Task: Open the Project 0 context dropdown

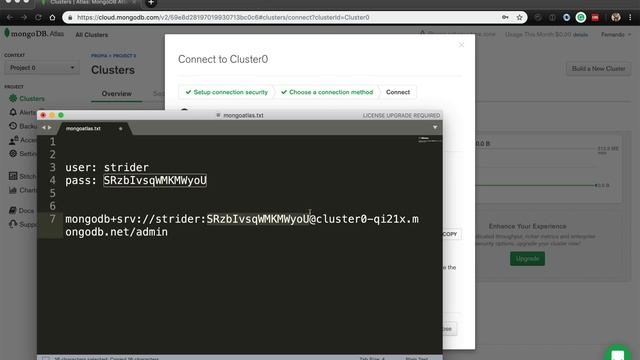Action: [42, 68]
